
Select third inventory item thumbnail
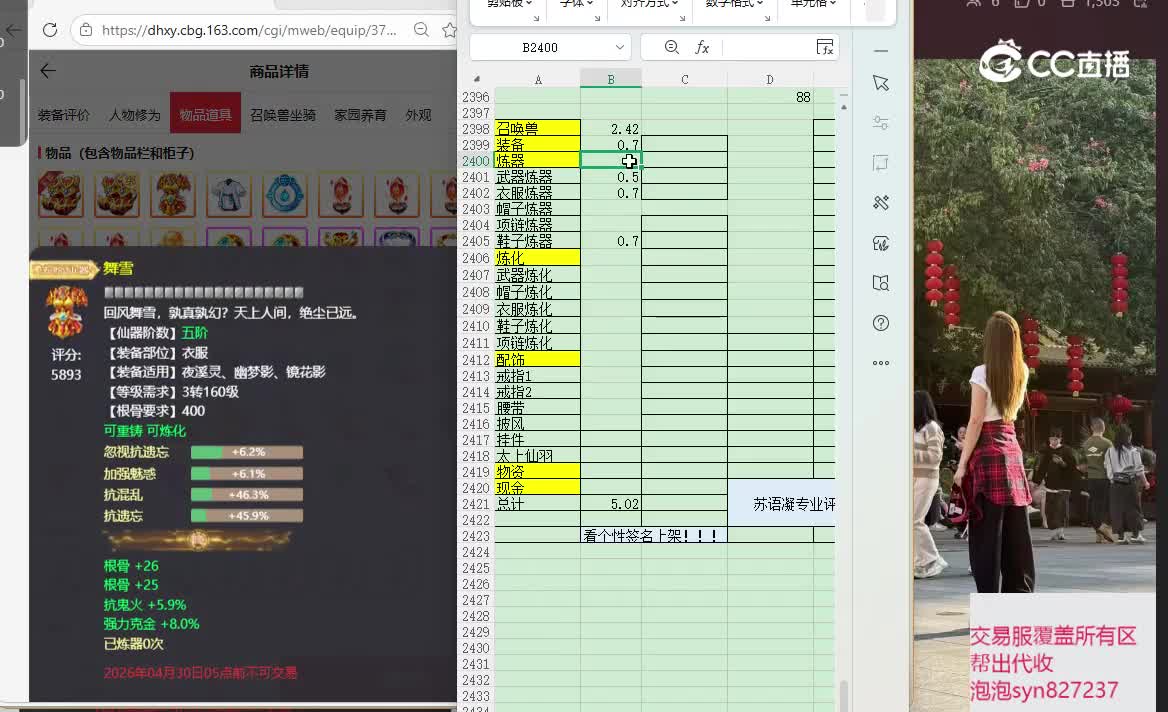173,194
